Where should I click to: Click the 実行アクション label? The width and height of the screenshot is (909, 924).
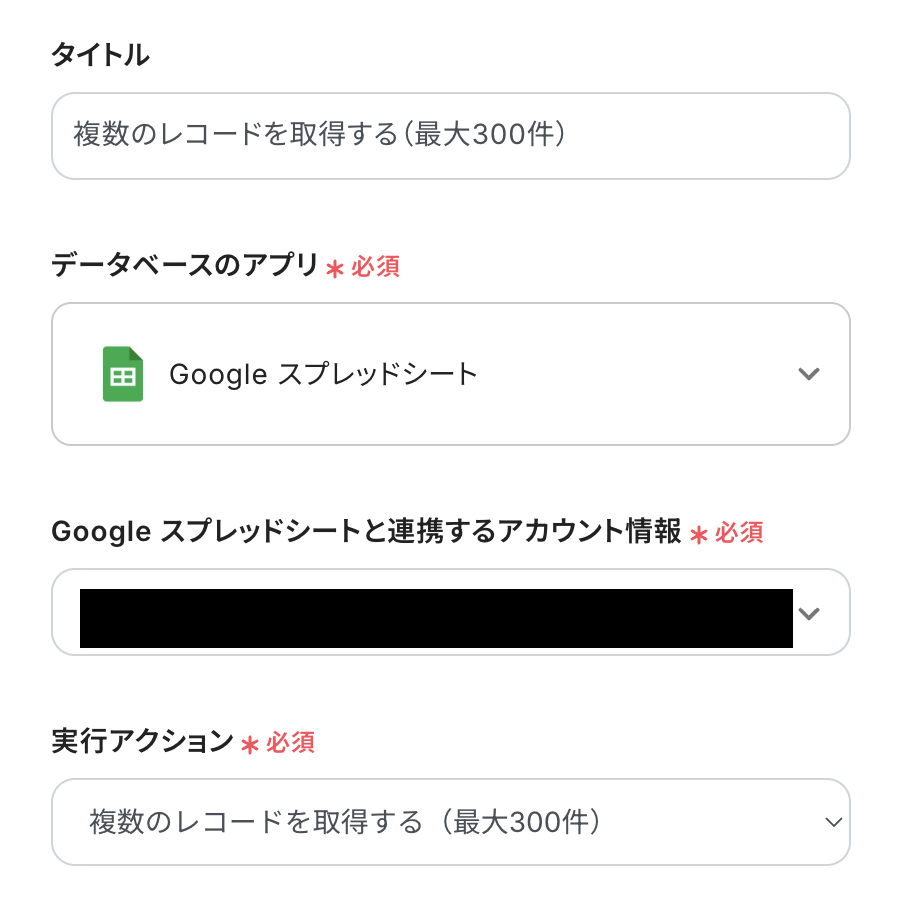(141, 742)
